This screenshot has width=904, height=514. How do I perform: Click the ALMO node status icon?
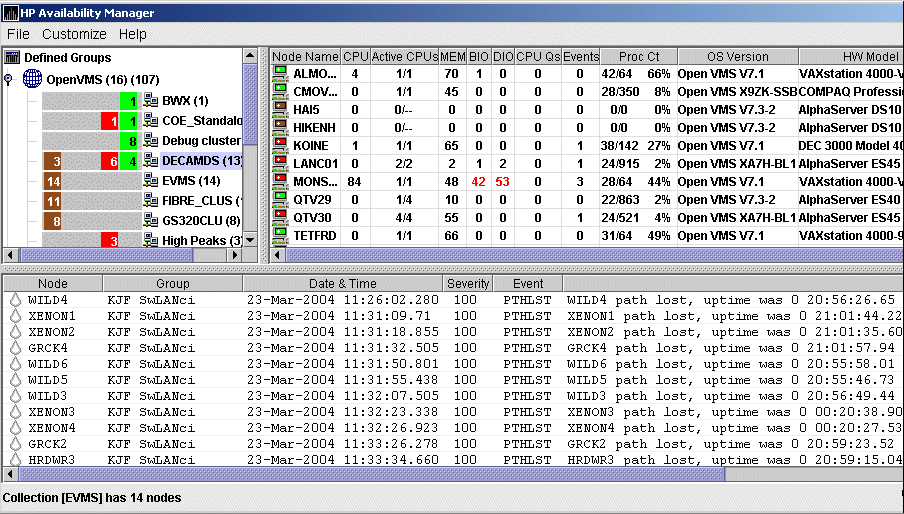click(280, 73)
